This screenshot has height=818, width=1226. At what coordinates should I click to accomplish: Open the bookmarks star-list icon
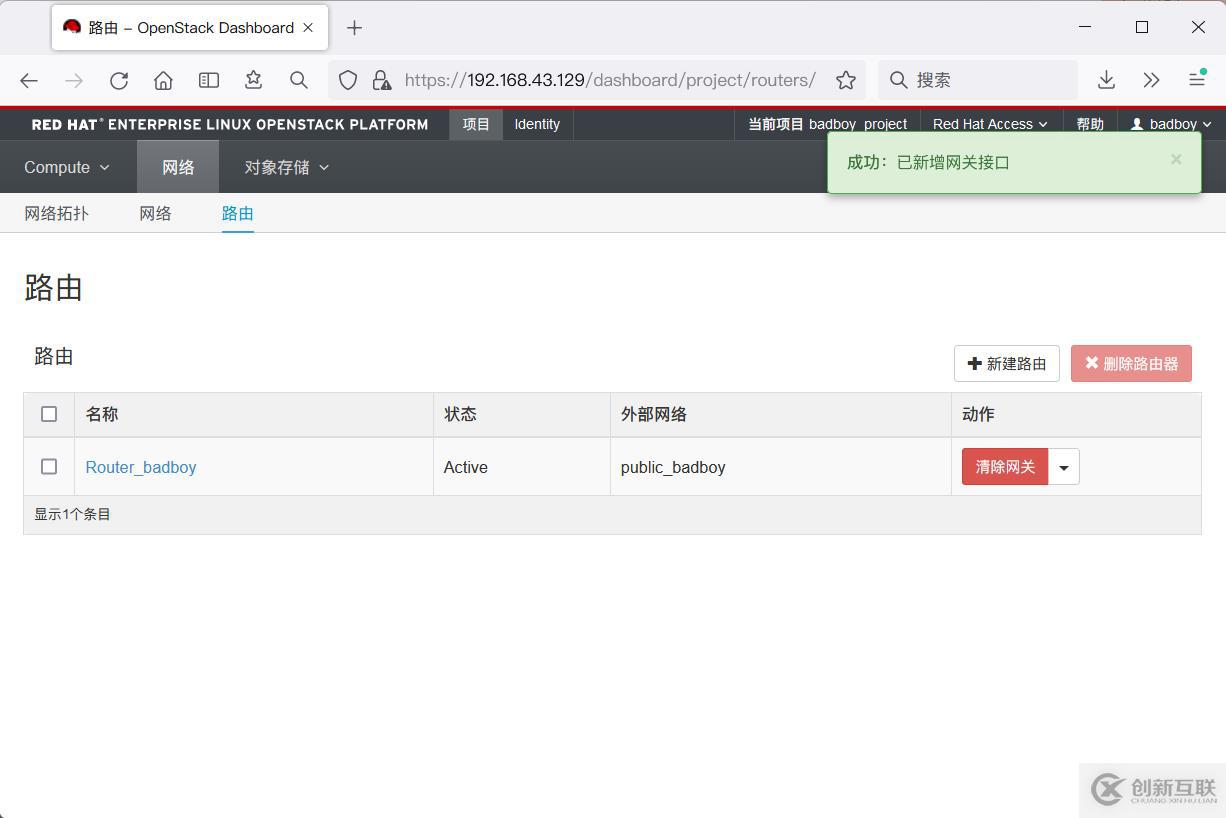[253, 80]
